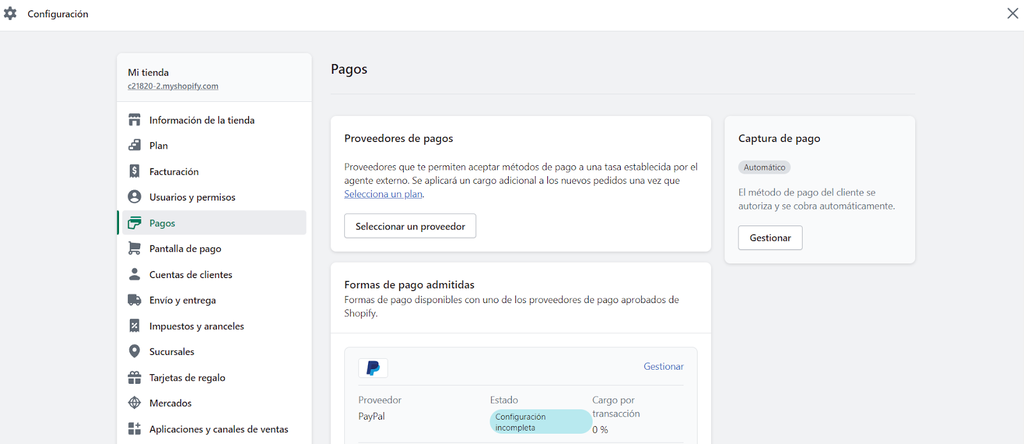Click Gestionar button under Captura de pago
This screenshot has width=1024, height=444.
coord(770,238)
